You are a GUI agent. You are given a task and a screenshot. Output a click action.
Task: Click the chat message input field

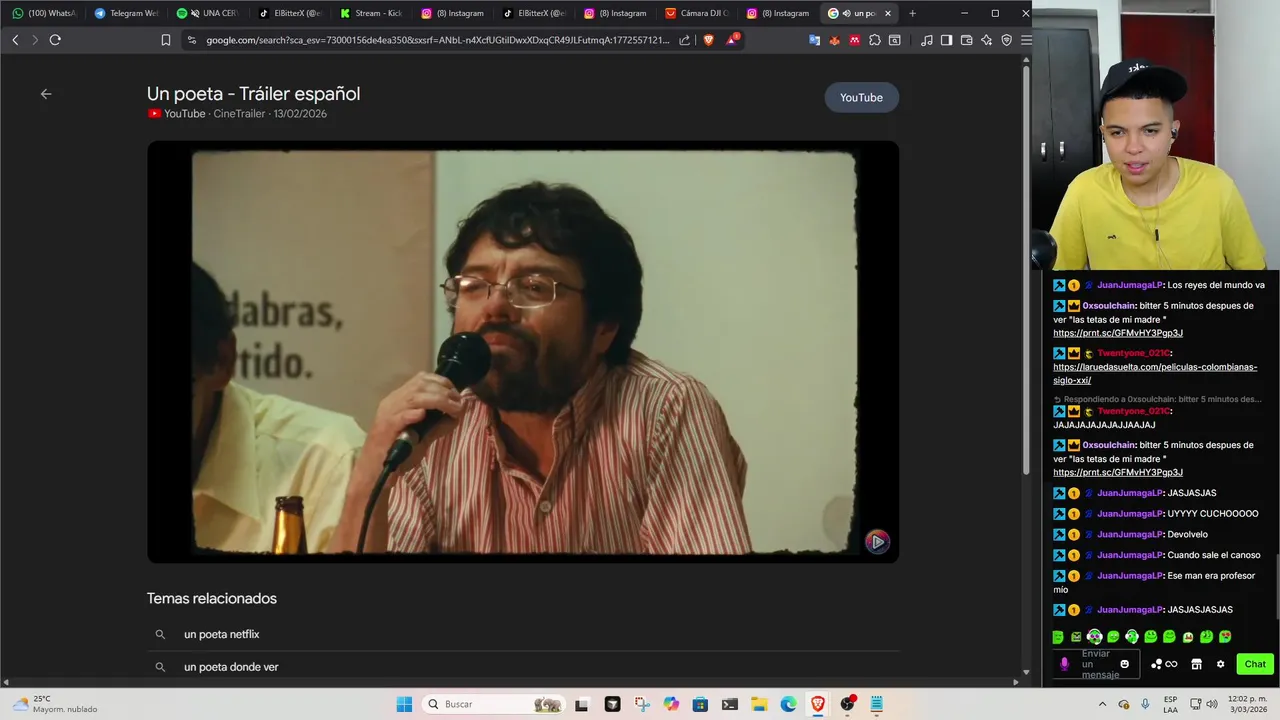coord(1097,664)
